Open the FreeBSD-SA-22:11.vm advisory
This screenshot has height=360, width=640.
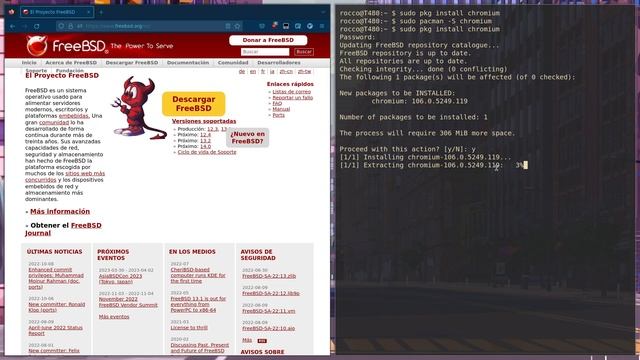269,311
